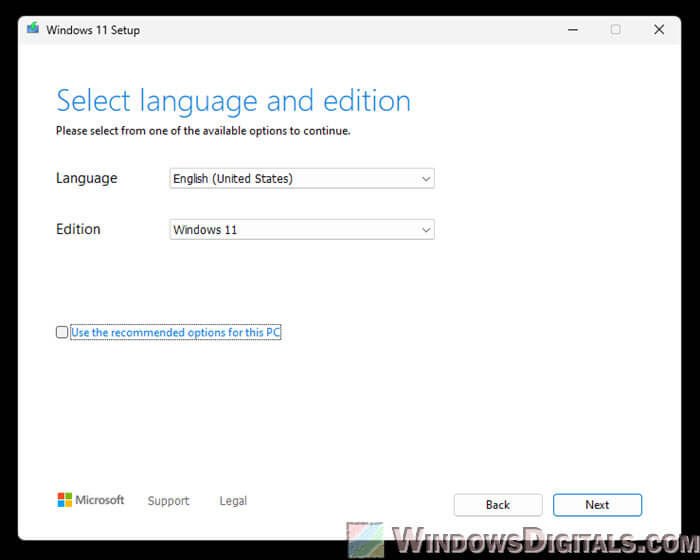Expand the Edition dropdown arrow
Image resolution: width=700 pixels, height=560 pixels.
[x=426, y=230]
